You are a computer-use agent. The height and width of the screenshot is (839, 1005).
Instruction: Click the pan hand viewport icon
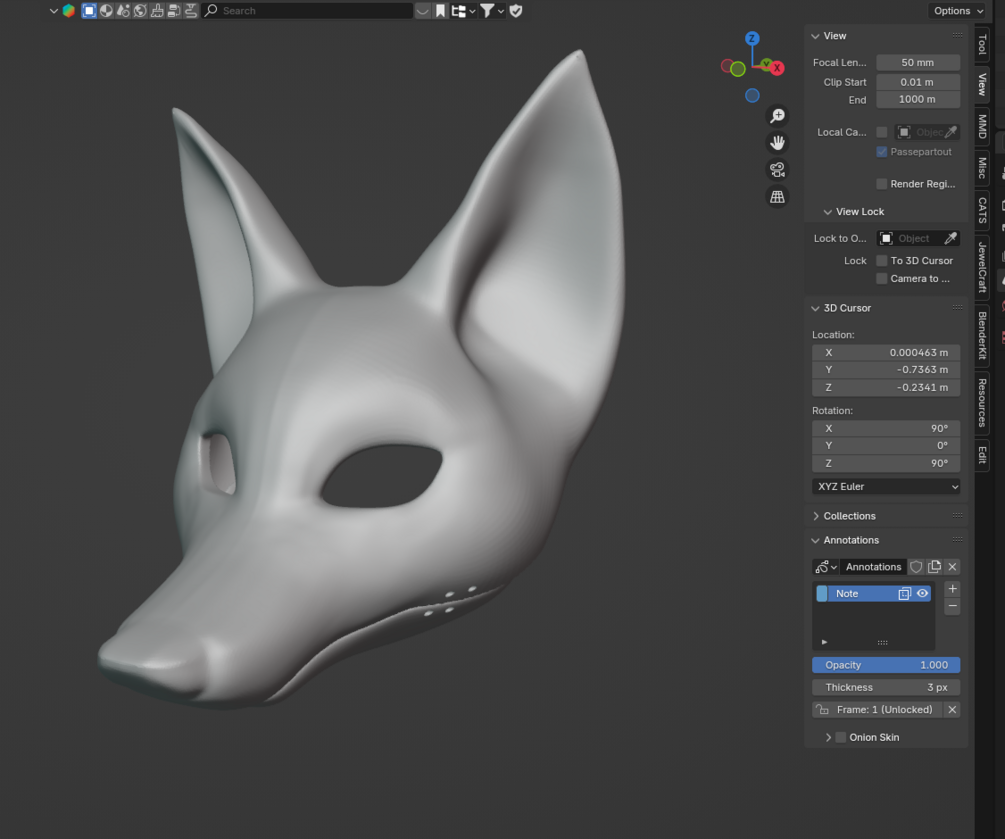(777, 143)
